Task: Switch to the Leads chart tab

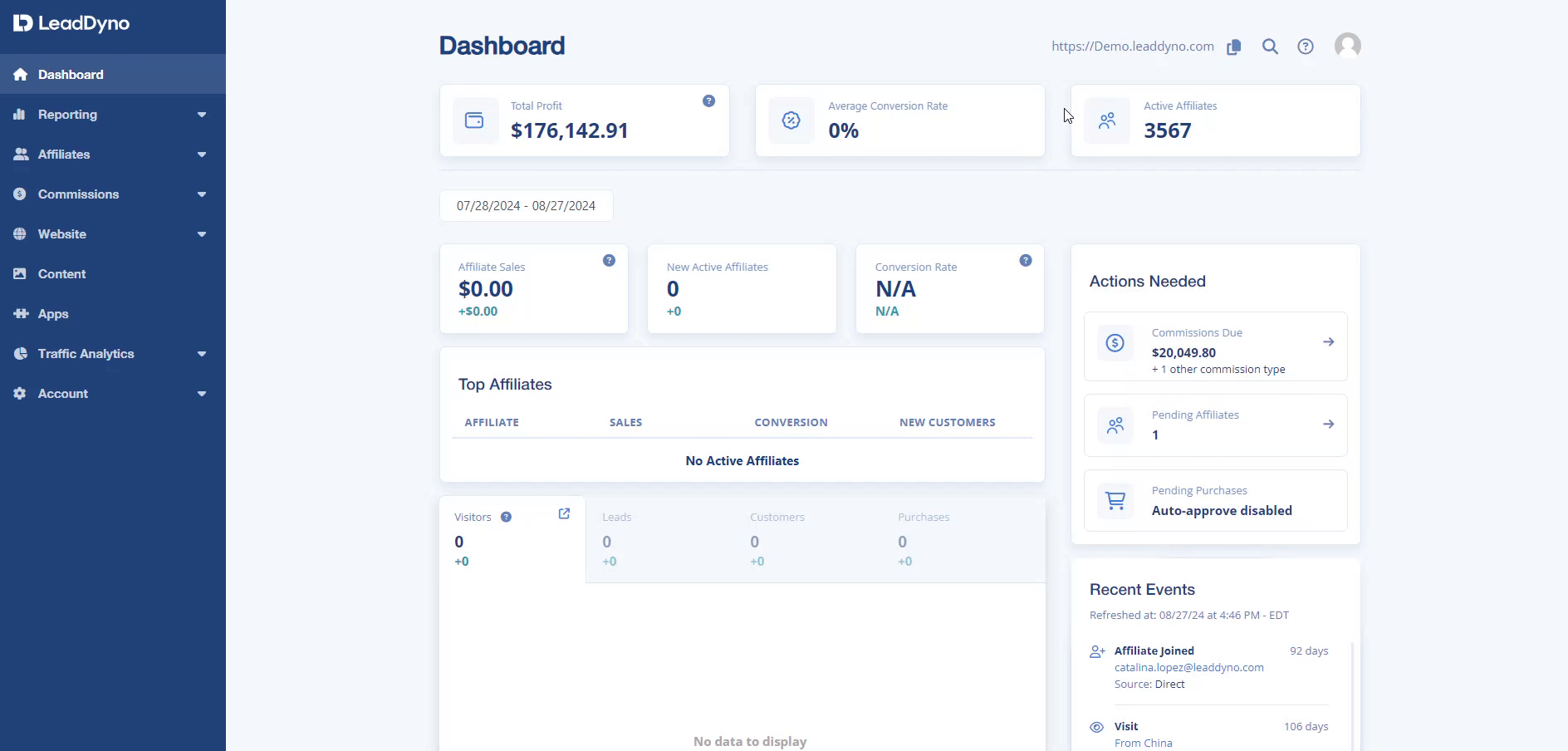Action: pos(659,538)
